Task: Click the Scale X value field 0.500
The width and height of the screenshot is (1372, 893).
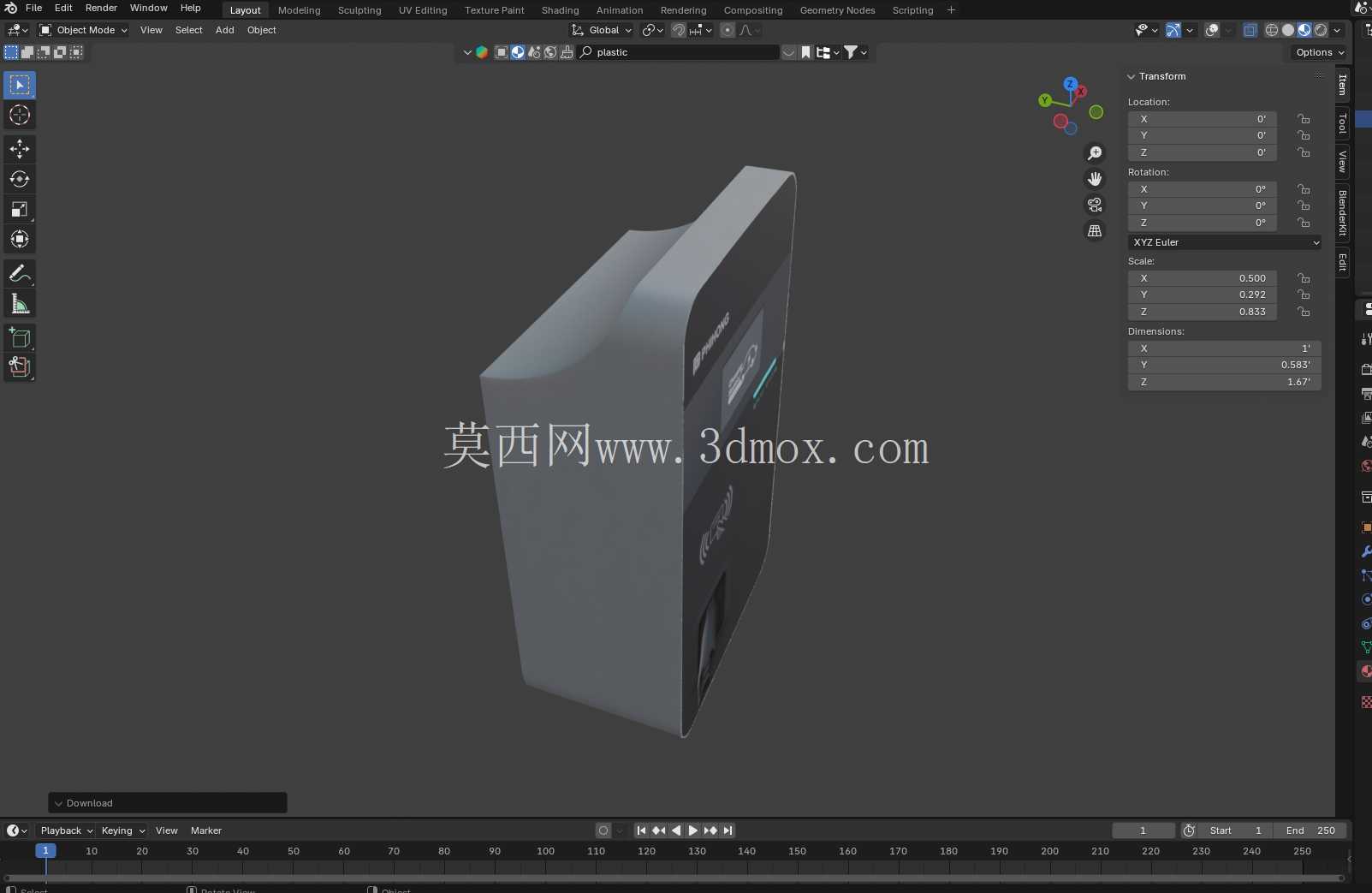Action: coord(1202,278)
